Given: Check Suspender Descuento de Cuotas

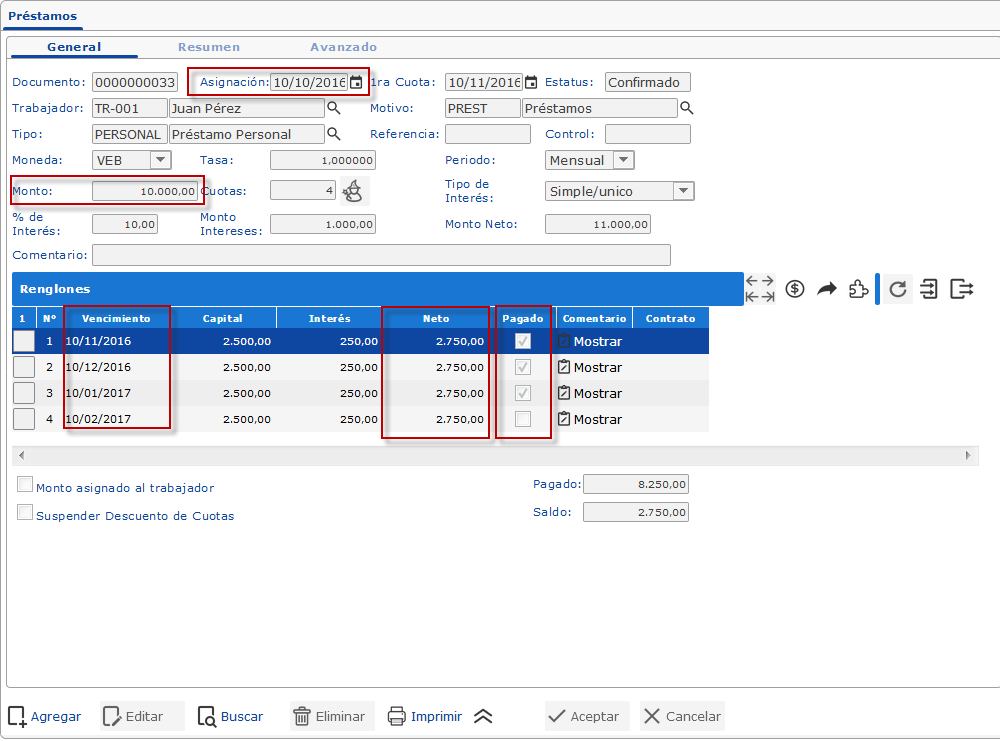Looking at the screenshot, I should (x=25, y=513).
